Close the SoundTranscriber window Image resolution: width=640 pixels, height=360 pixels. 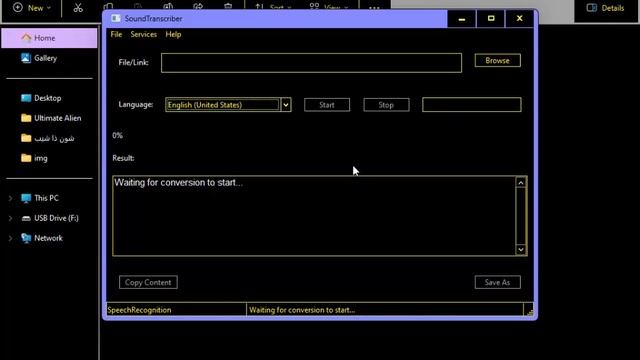click(x=520, y=19)
